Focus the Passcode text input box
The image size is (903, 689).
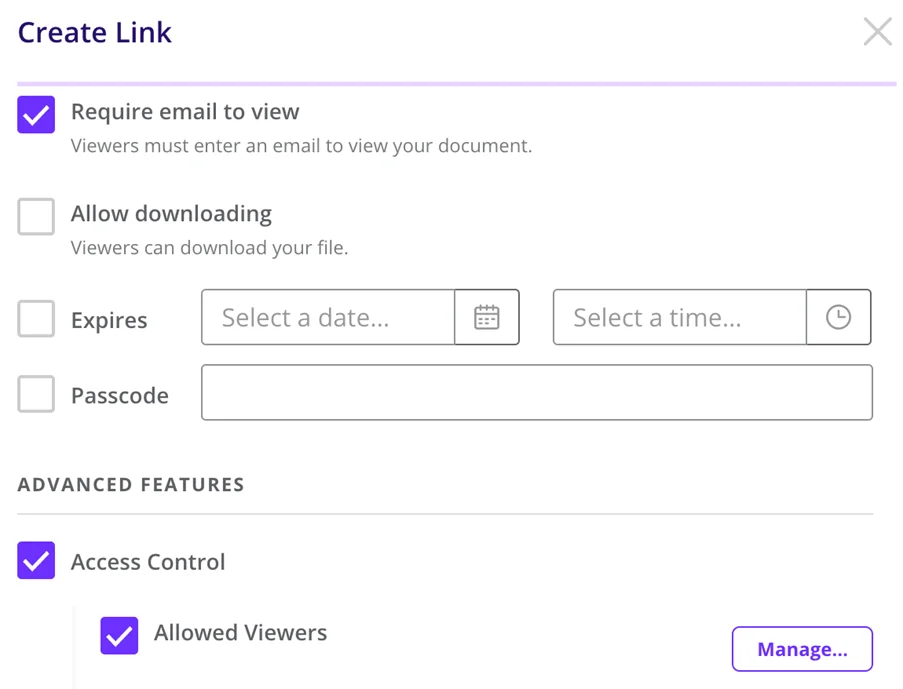tap(536, 392)
